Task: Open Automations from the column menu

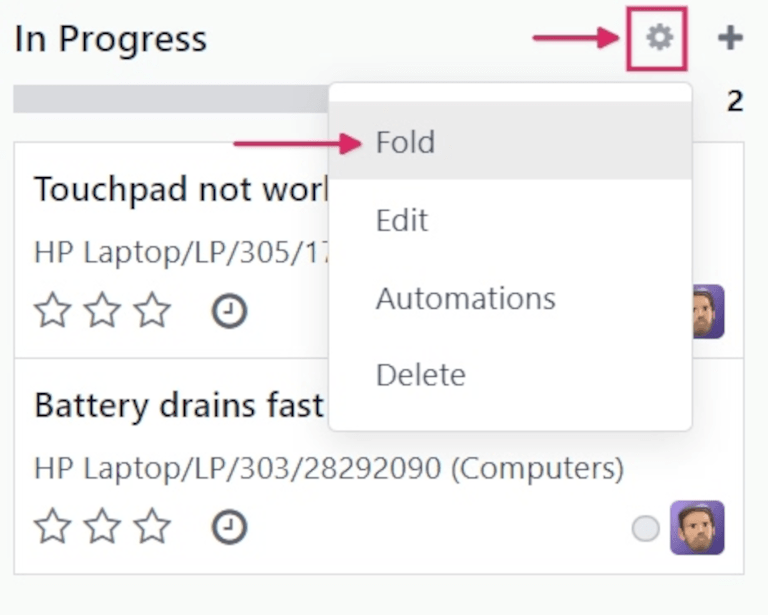Action: tap(465, 298)
